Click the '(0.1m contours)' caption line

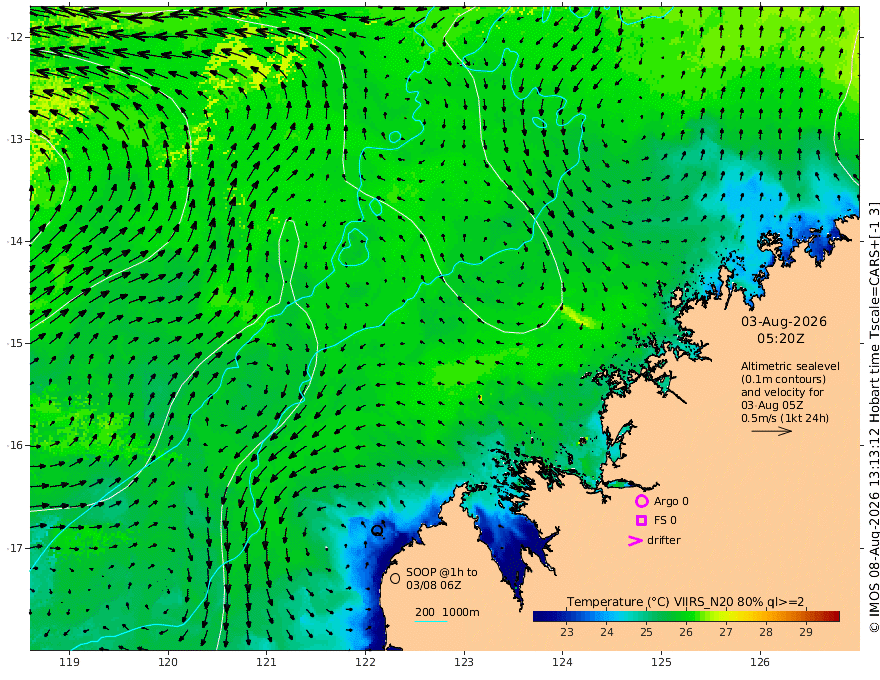coord(783,379)
